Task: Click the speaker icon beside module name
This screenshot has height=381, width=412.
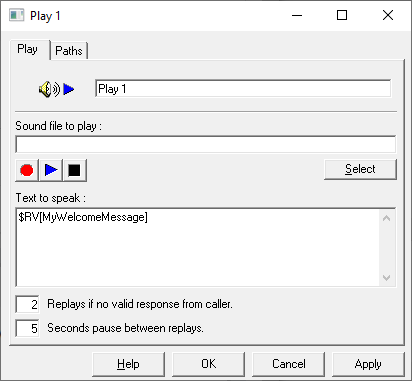Action: [x=49, y=89]
